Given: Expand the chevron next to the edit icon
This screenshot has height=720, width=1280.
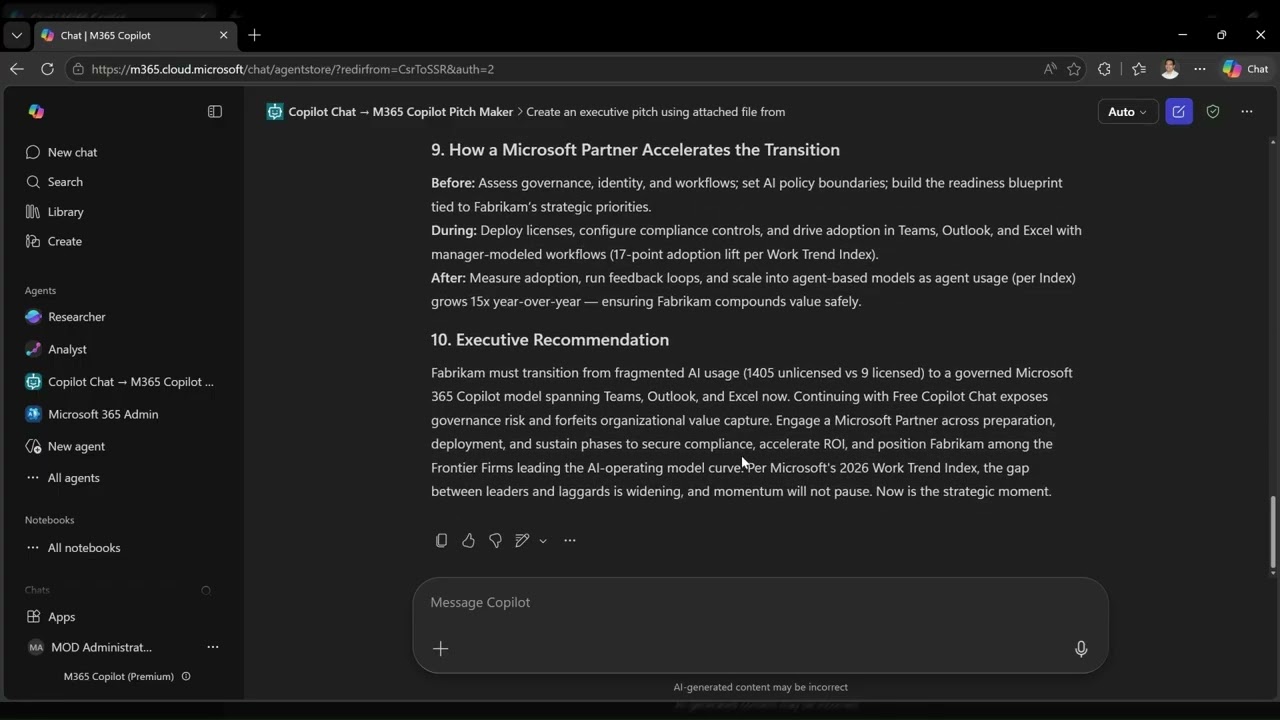Looking at the screenshot, I should point(543,541).
